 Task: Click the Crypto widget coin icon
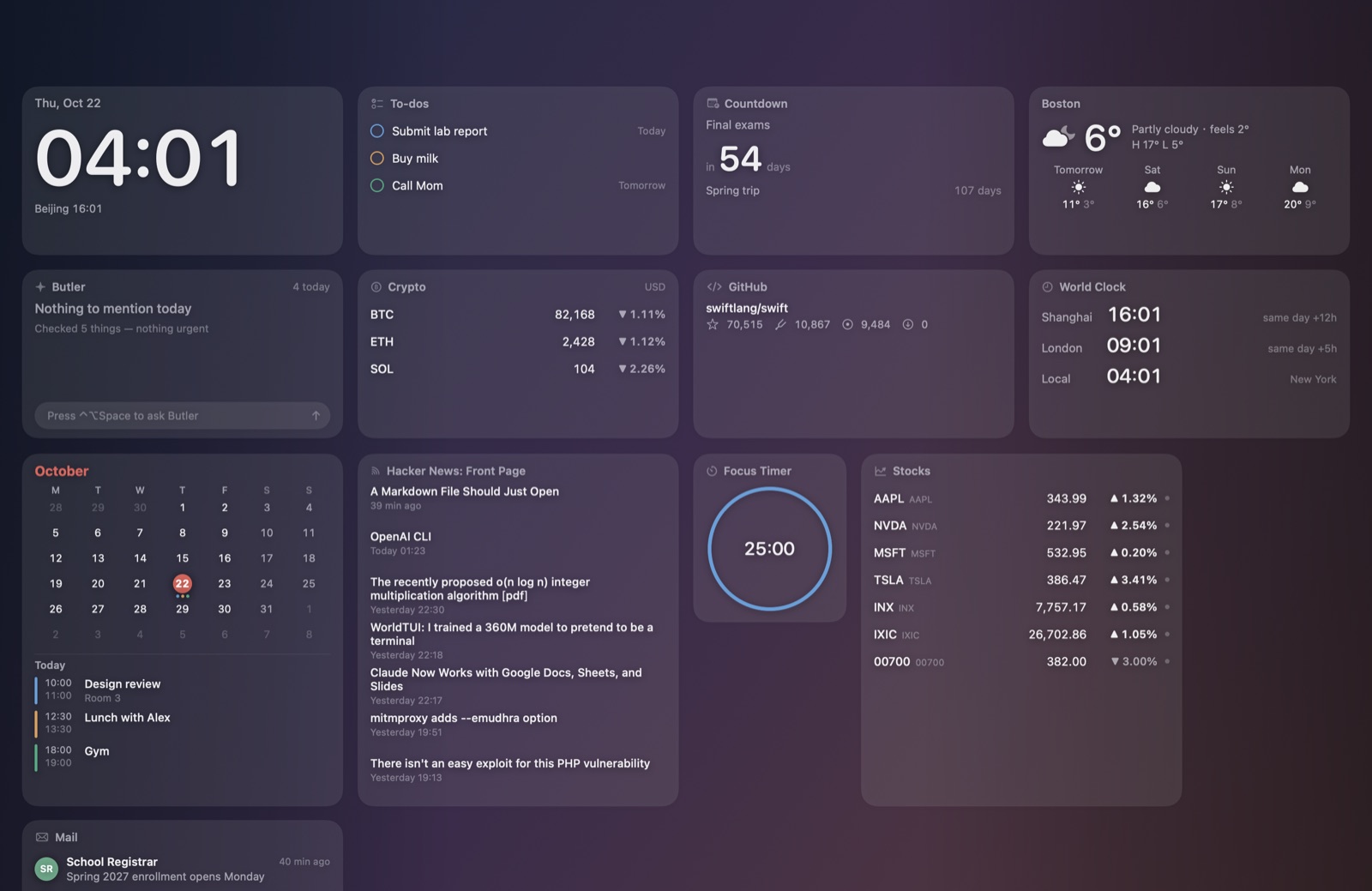coord(376,287)
